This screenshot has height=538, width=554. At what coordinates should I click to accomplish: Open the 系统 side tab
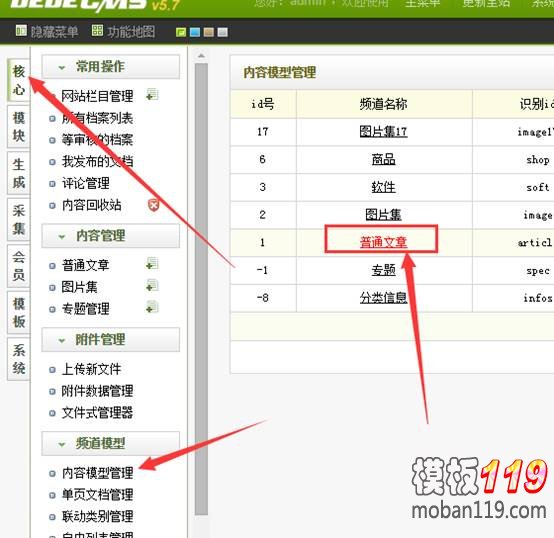click(18, 359)
